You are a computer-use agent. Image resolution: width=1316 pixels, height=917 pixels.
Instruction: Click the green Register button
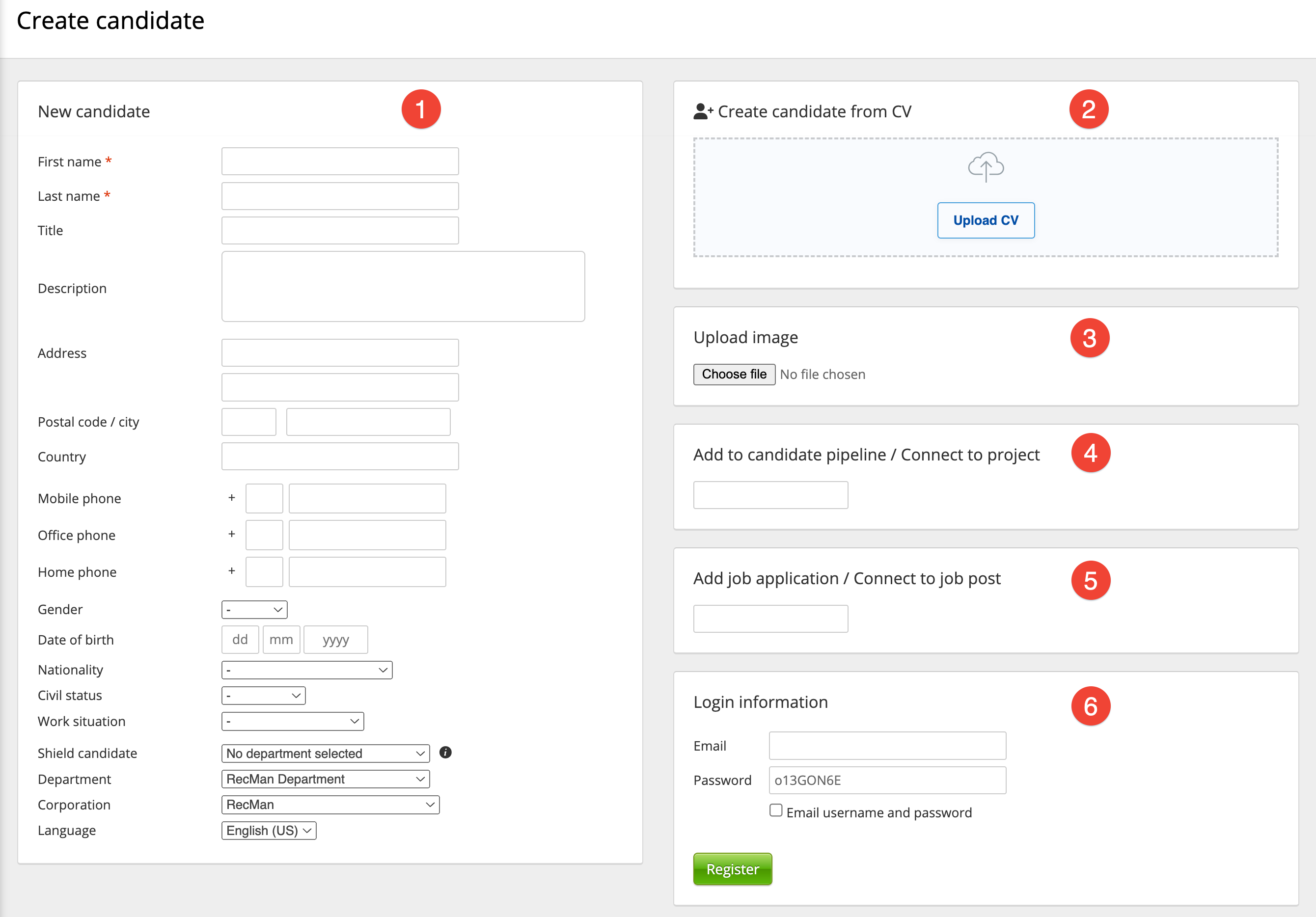pyautogui.click(x=732, y=869)
